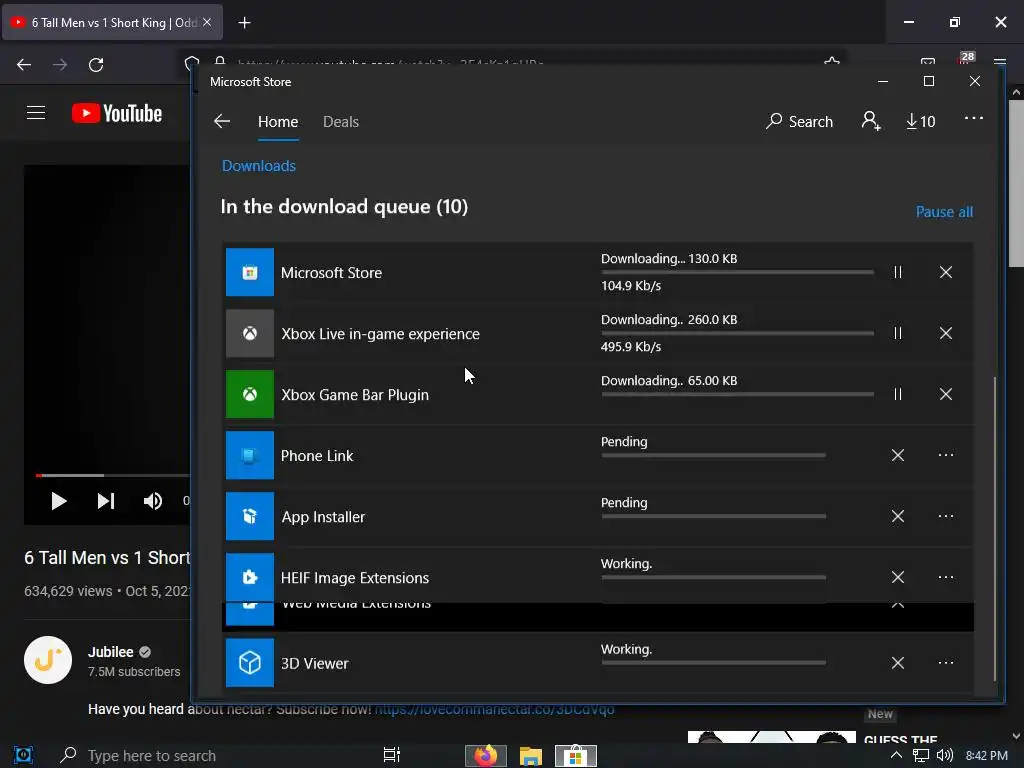Click the 3D Viewer cube icon

[x=249, y=663]
